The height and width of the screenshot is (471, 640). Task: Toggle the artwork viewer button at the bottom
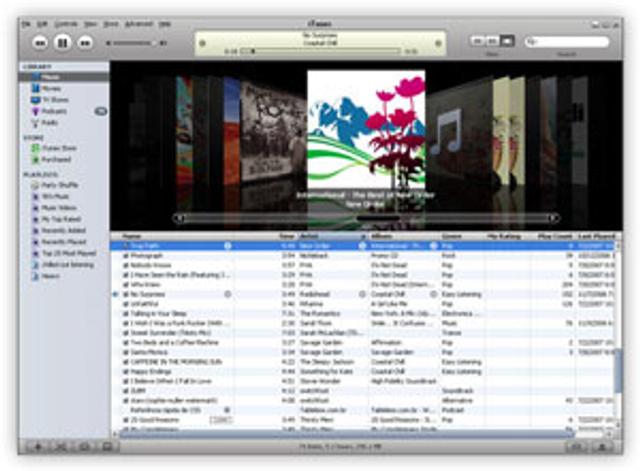(107, 447)
